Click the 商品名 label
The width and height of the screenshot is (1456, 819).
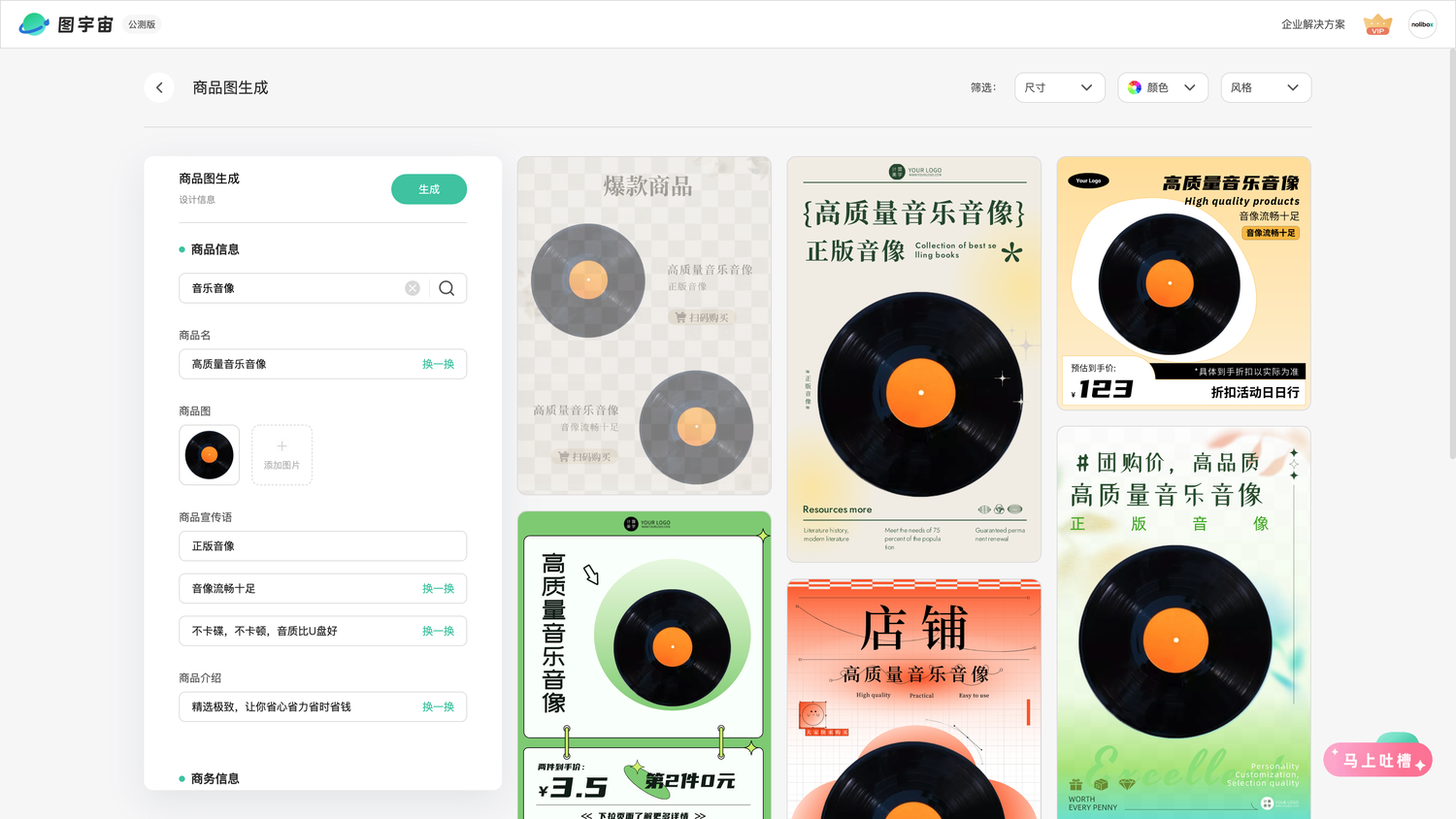(x=195, y=335)
